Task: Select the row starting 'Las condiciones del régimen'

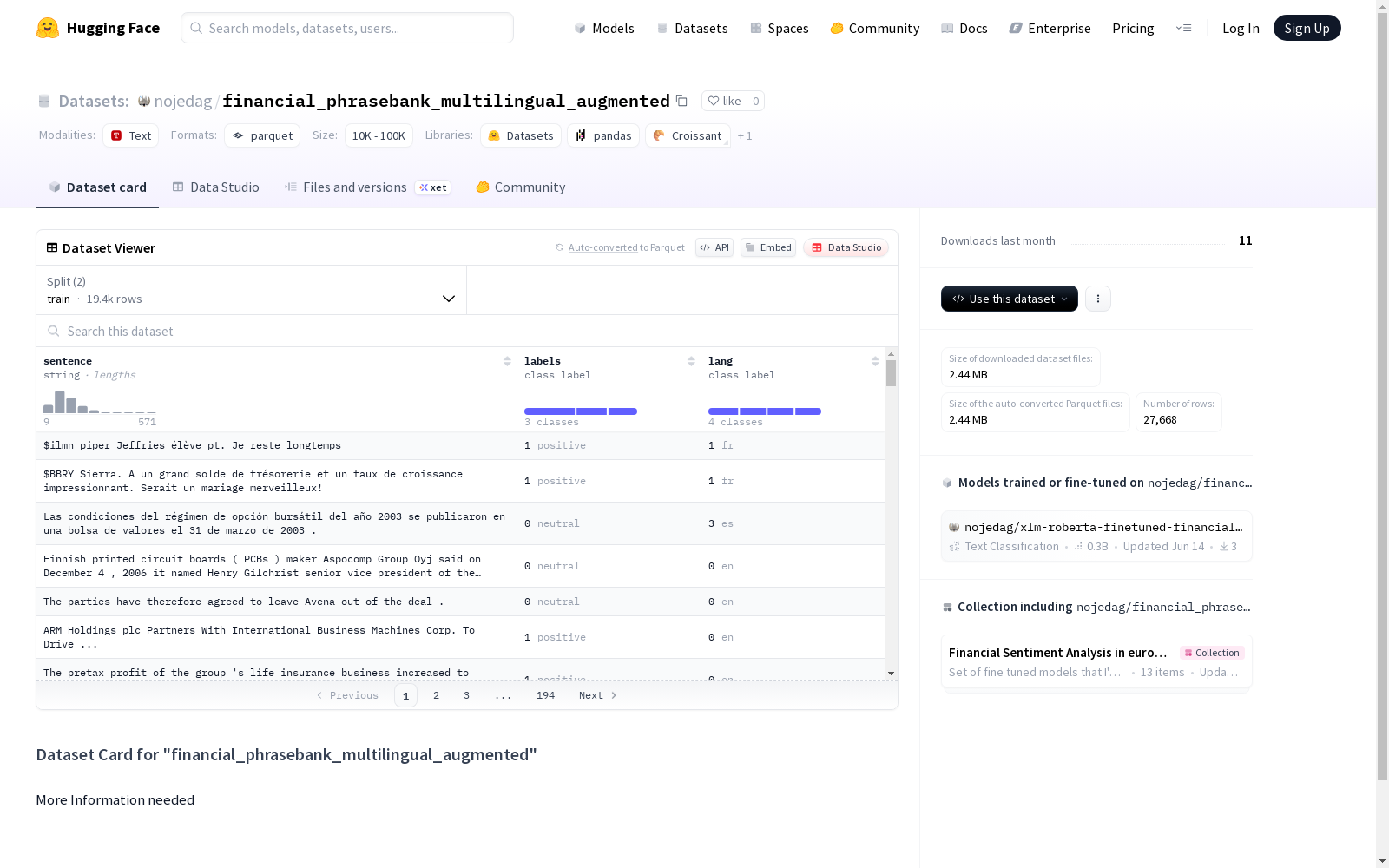Action: [x=460, y=523]
